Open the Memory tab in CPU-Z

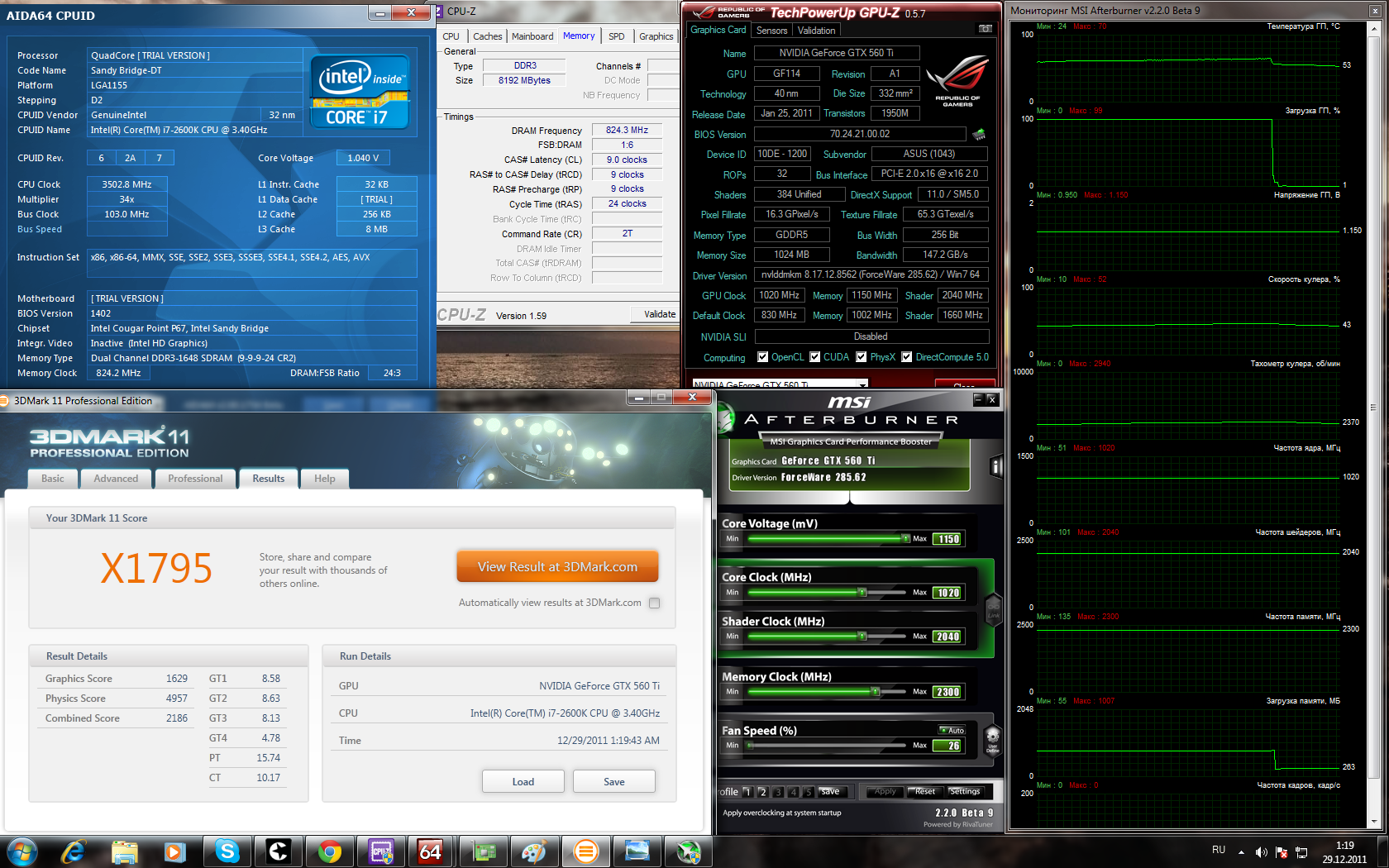579,36
